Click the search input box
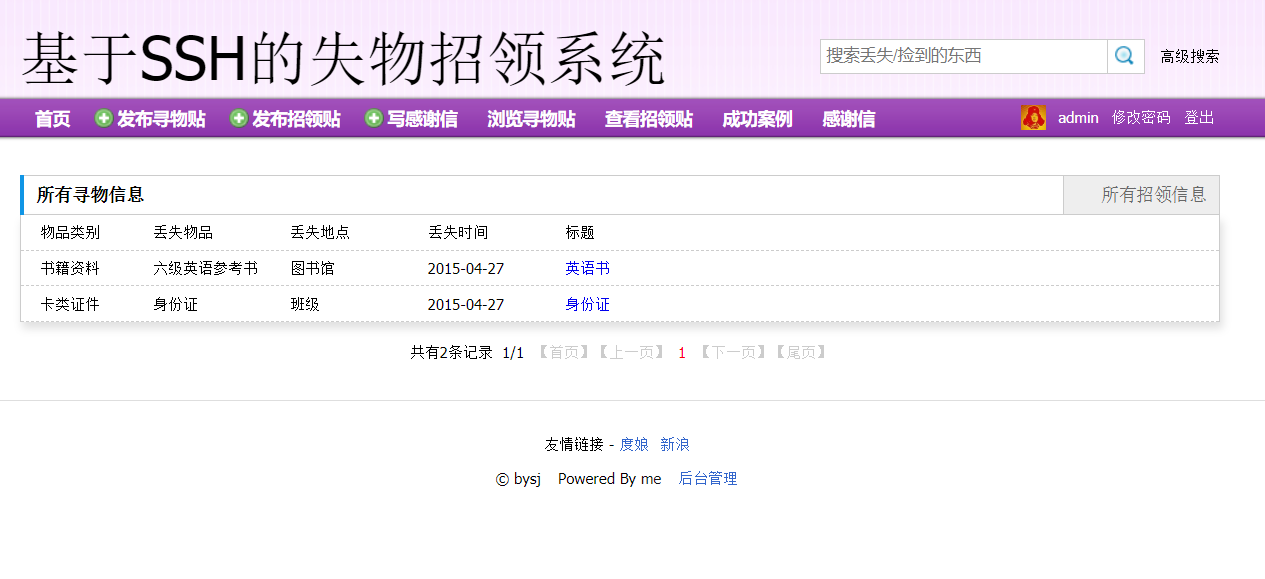 point(960,56)
